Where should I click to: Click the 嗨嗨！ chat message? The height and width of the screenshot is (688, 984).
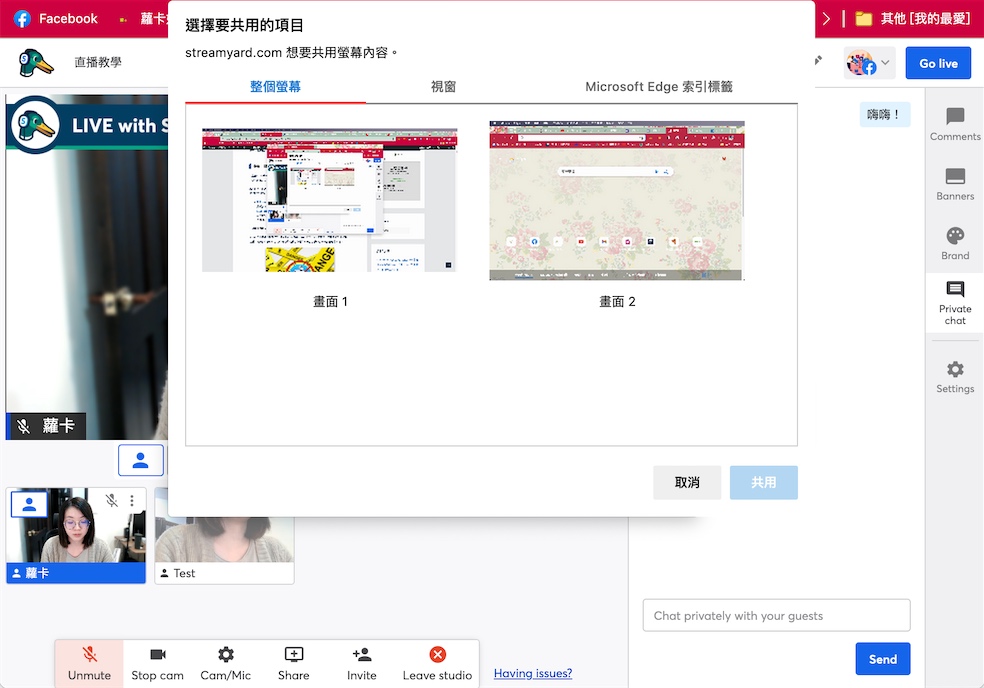coord(884,114)
